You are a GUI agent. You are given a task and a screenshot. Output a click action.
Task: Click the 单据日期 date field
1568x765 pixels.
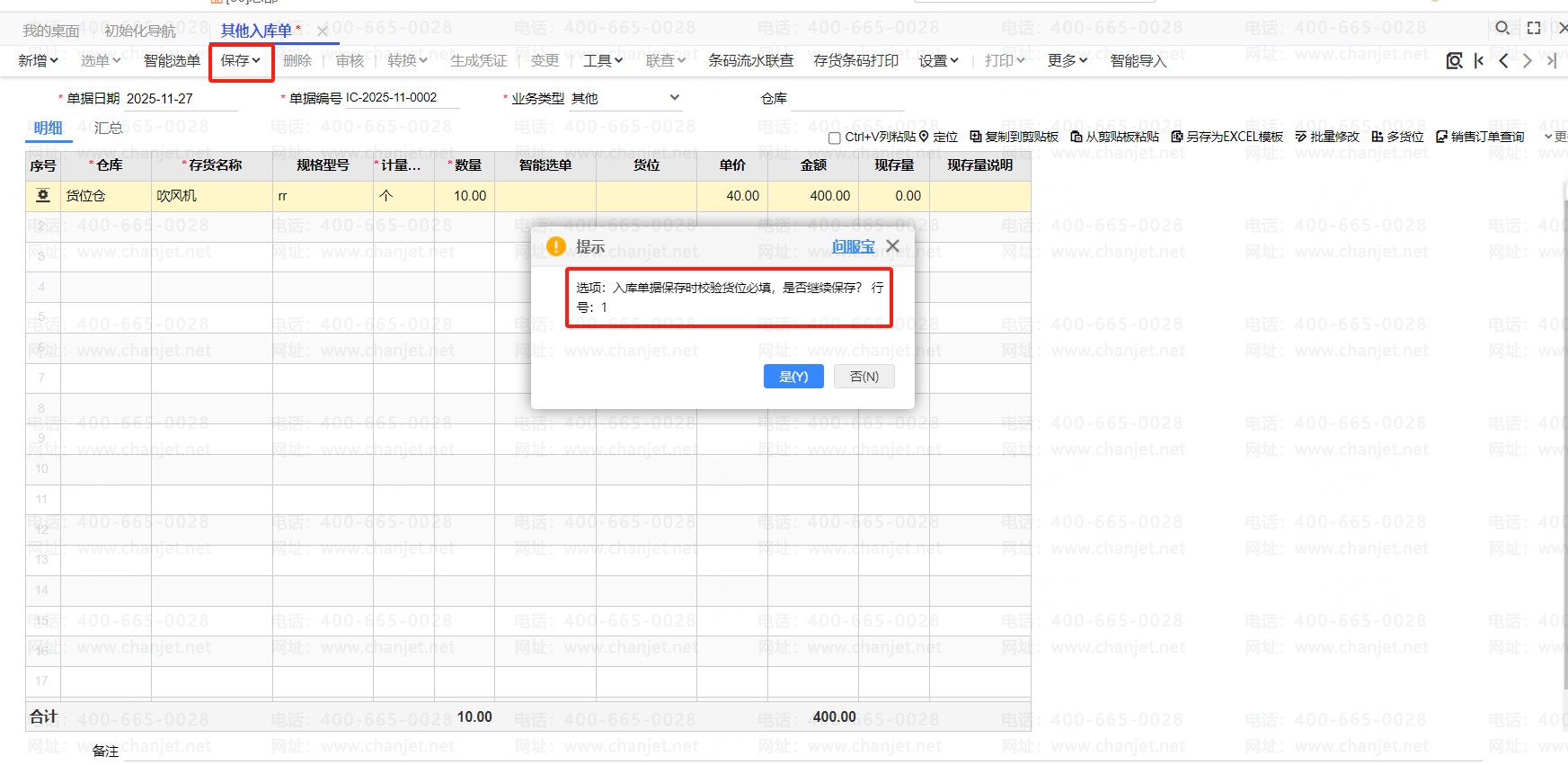[182, 98]
